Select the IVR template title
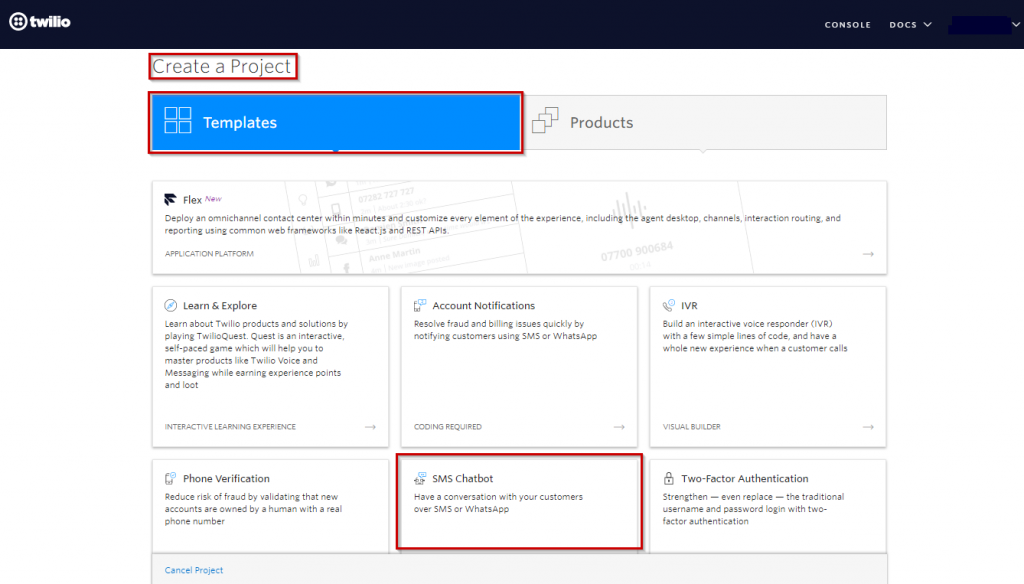The image size is (1024, 584). click(x=689, y=306)
